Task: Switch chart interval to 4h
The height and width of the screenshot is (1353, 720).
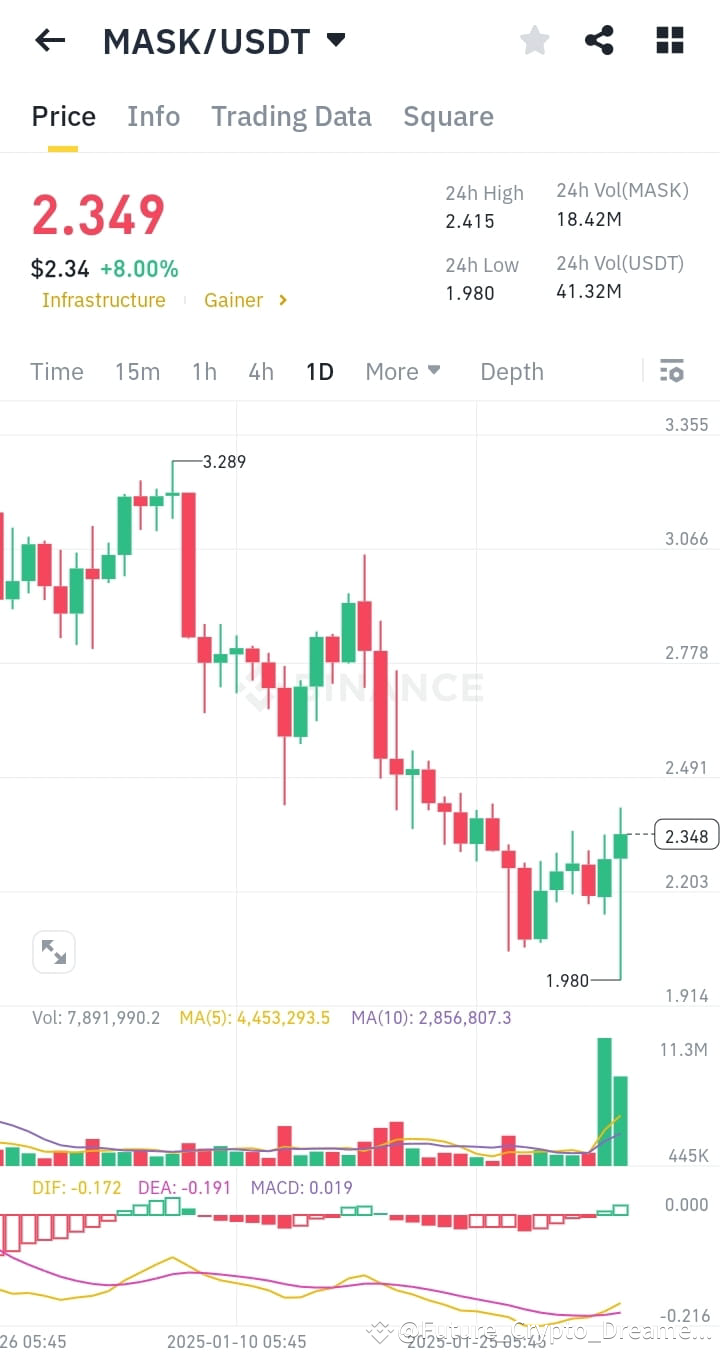Action: 260,371
